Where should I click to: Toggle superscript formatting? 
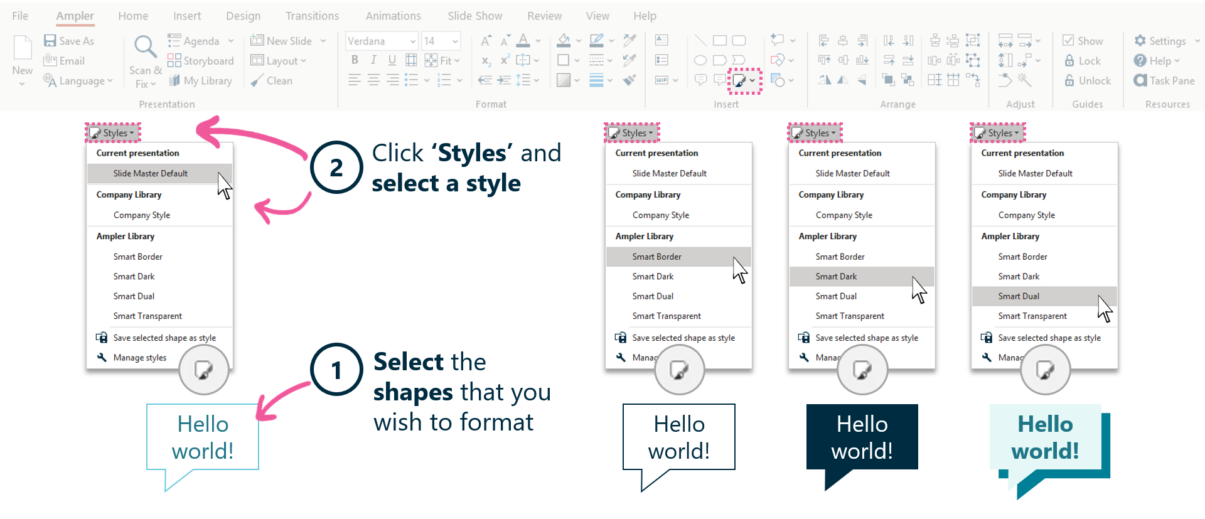(x=506, y=61)
